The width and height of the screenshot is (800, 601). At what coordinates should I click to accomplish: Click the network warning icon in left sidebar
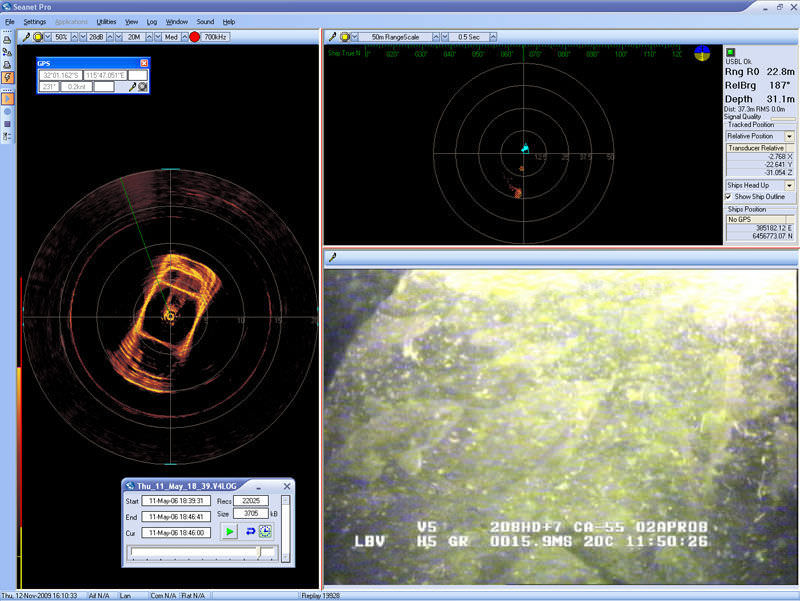pyautogui.click(x=7, y=53)
